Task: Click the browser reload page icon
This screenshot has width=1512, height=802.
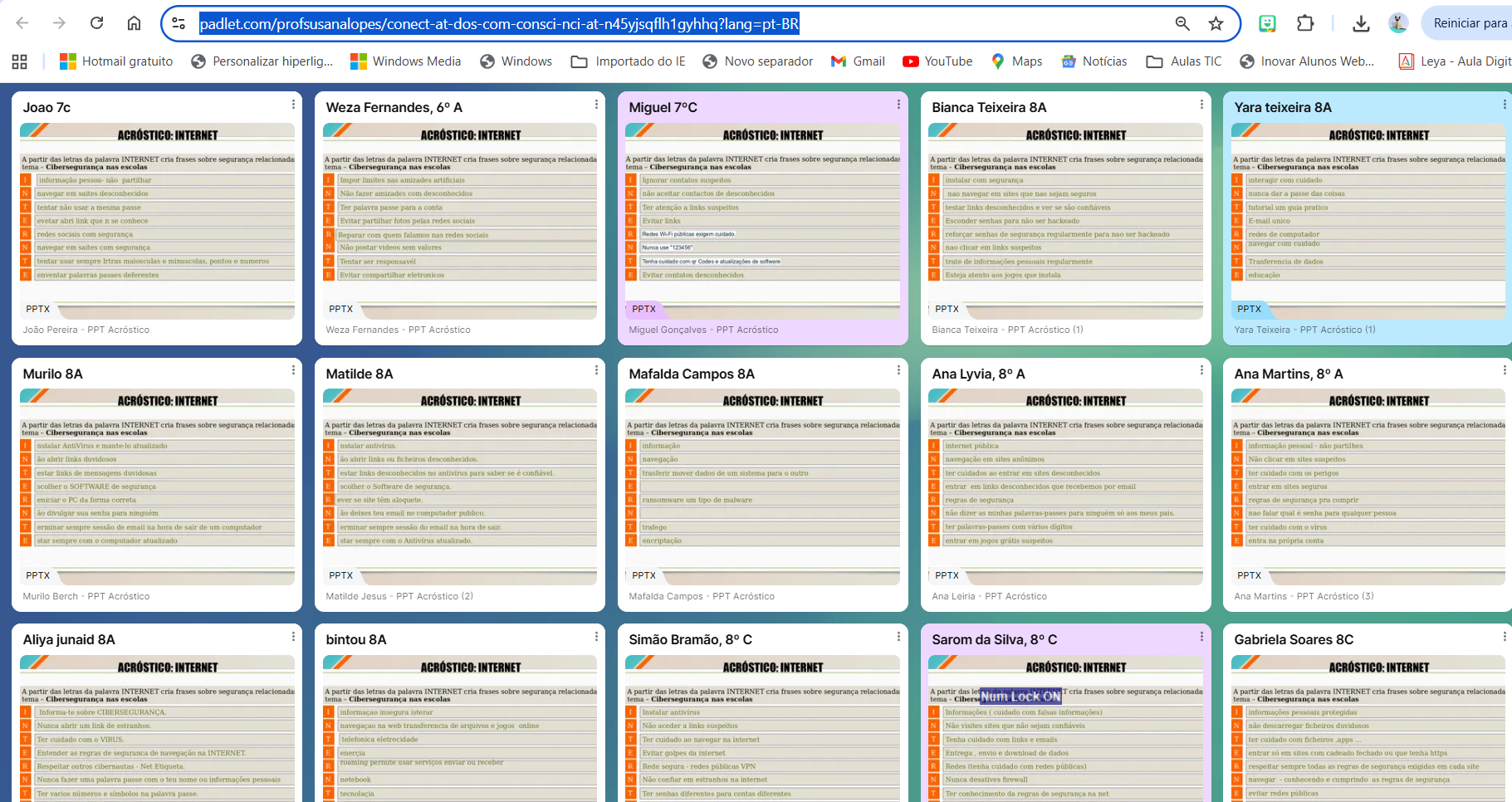Action: [x=97, y=23]
